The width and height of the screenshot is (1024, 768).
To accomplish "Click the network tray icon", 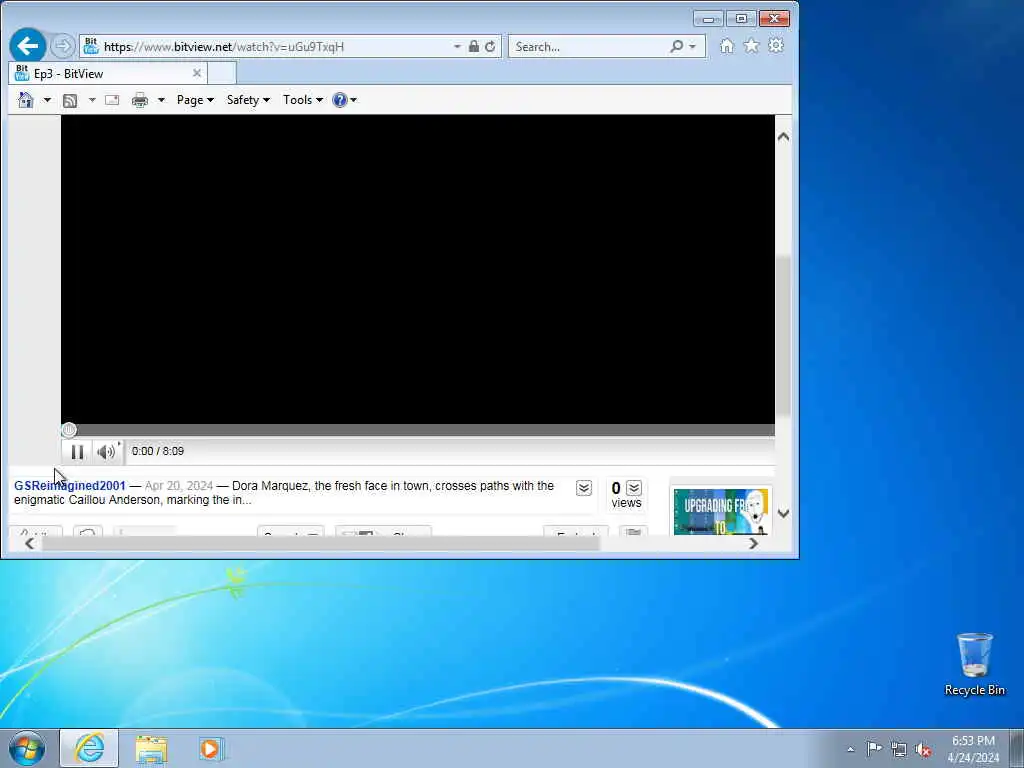I will (899, 749).
